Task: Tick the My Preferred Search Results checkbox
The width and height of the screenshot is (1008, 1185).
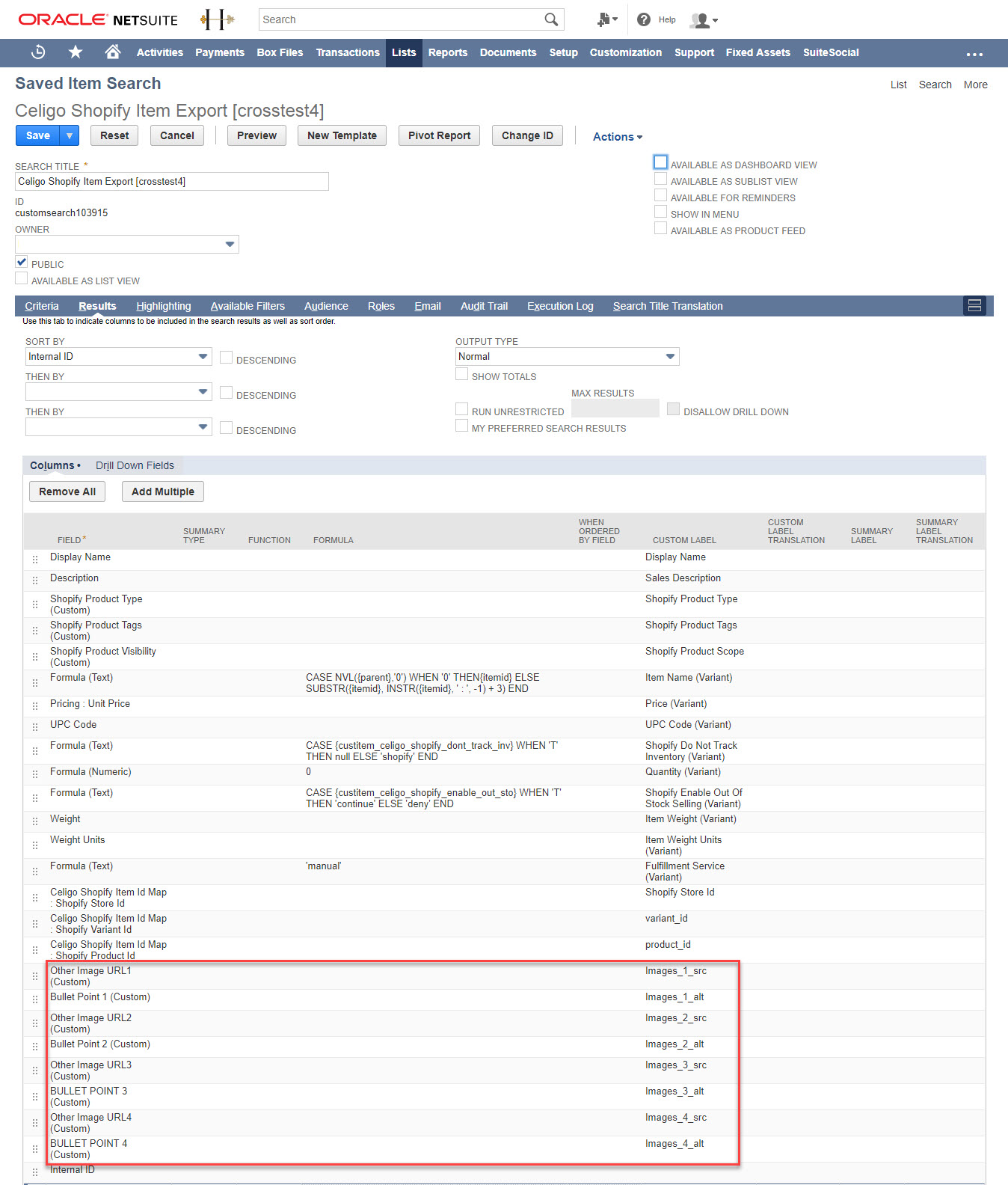Action: pos(462,426)
